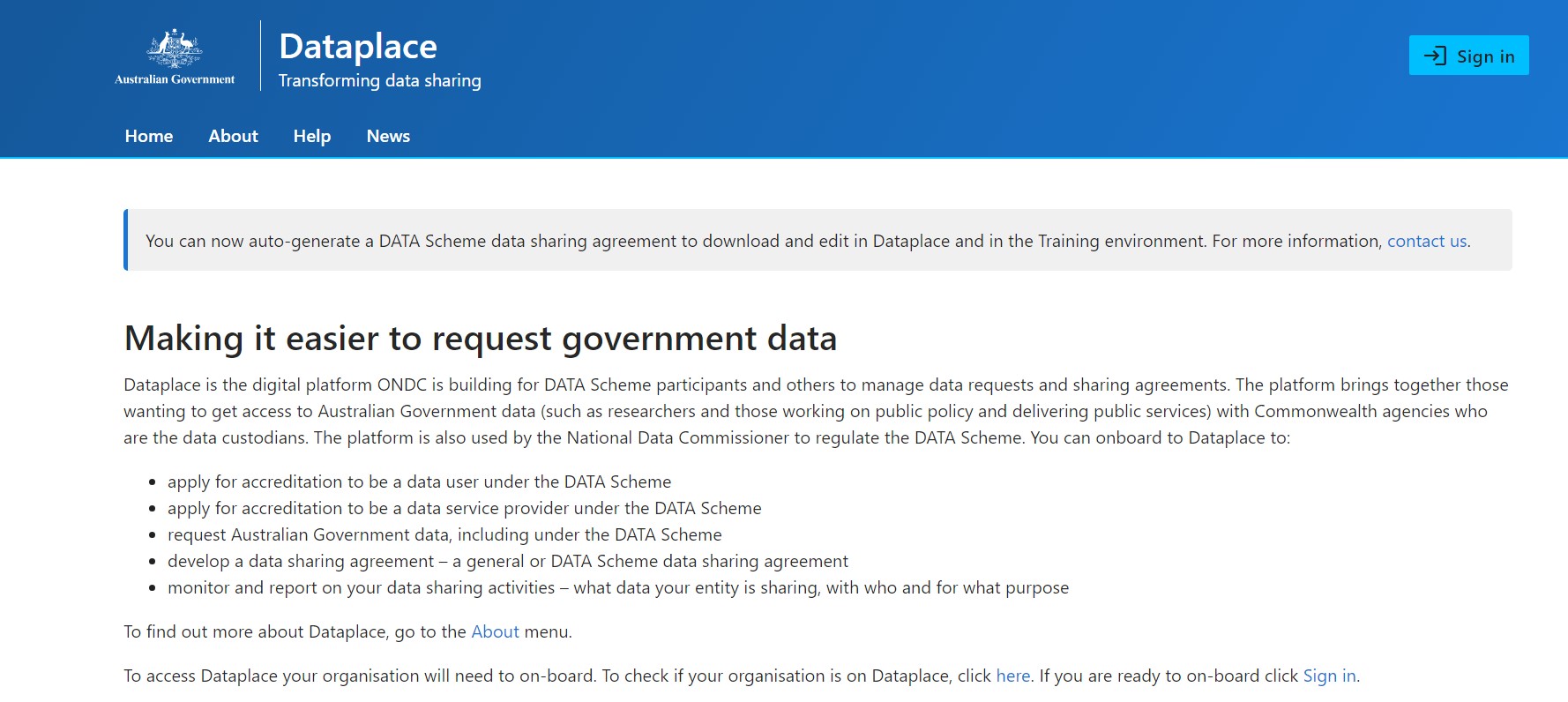
Task: Click the Sign in button in the header
Action: point(1468,56)
